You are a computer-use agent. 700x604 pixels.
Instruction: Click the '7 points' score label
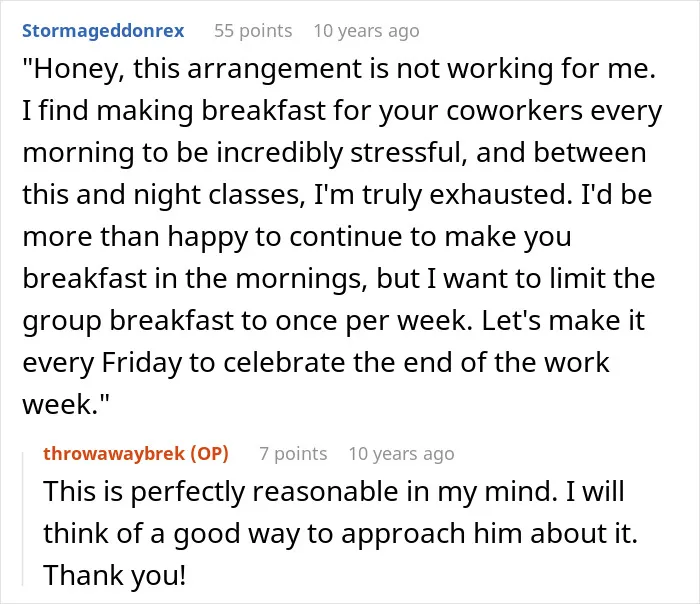pos(293,454)
